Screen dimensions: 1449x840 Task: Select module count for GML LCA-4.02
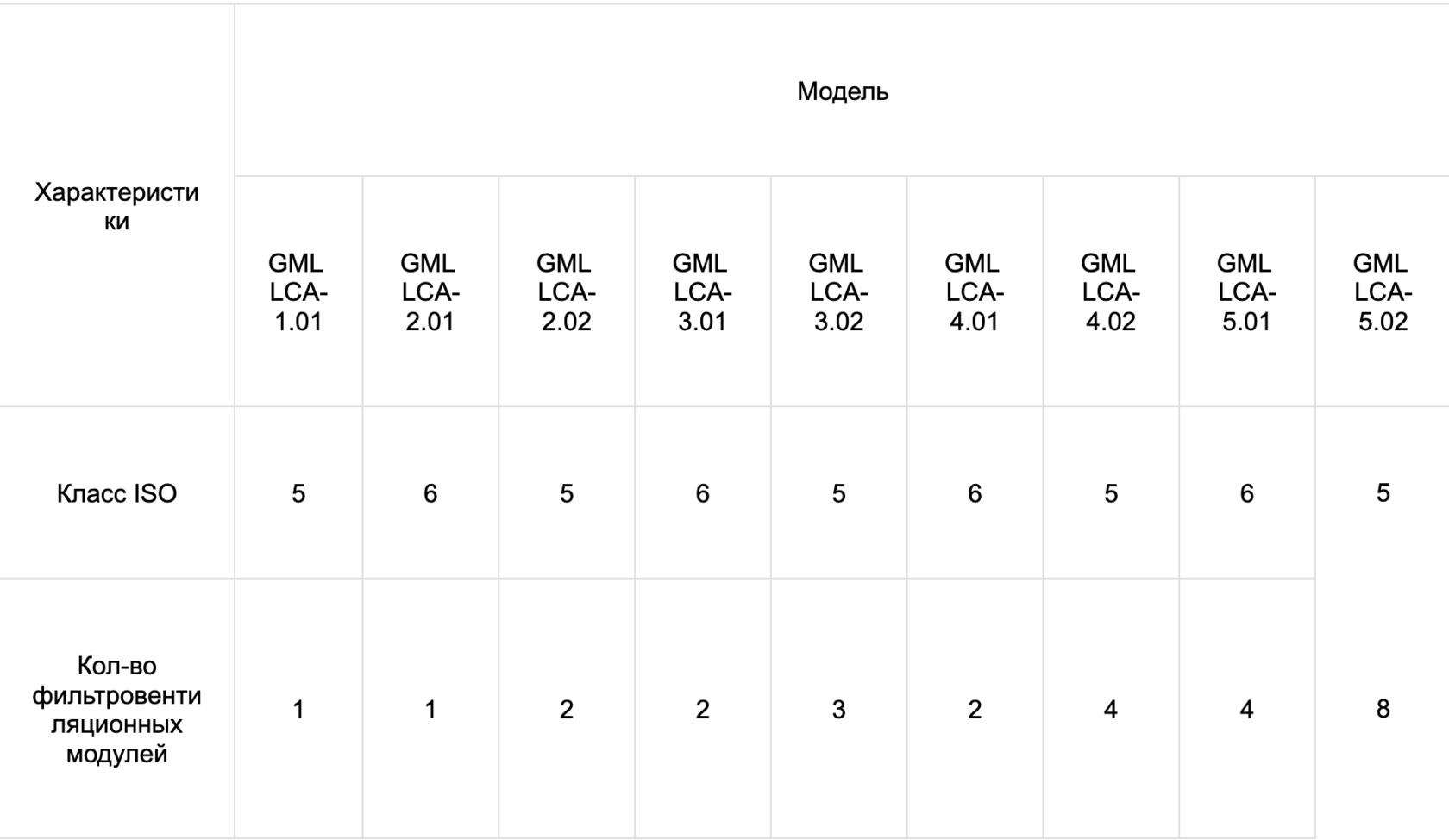(x=1110, y=709)
